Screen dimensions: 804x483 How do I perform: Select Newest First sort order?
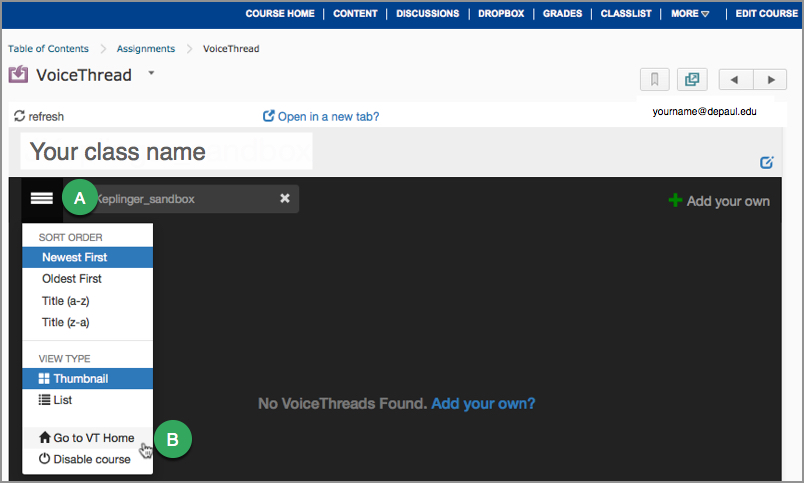tap(87, 257)
